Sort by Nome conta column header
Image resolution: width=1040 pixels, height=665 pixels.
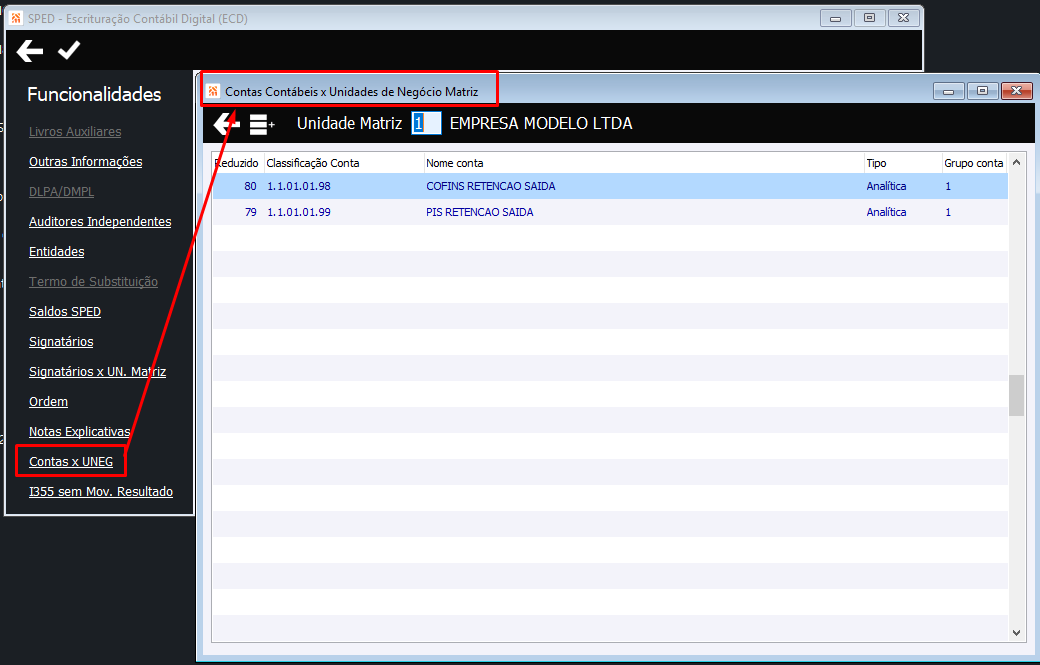(643, 163)
